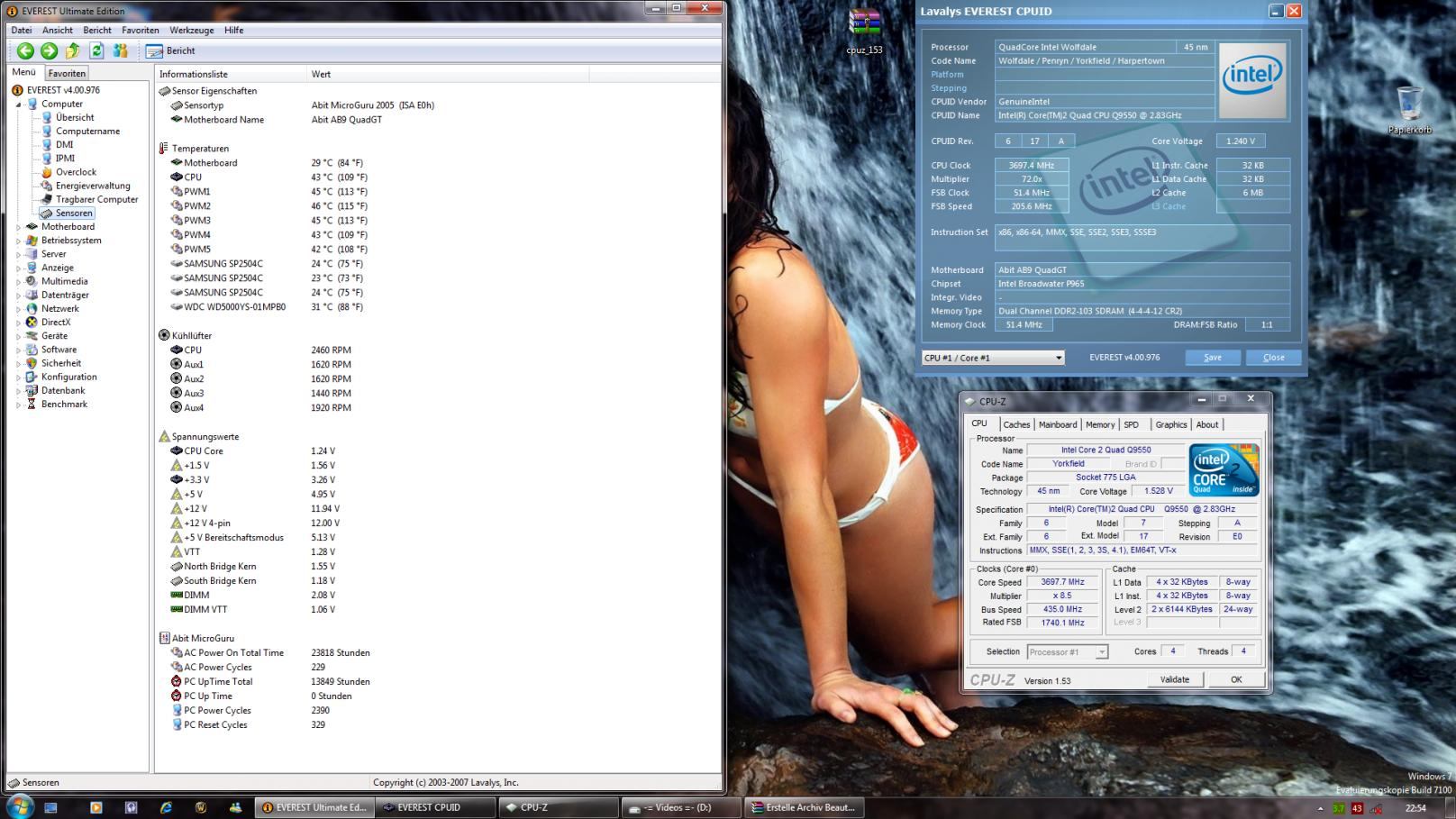Open the About tab in CPU-Z
The width and height of the screenshot is (1456, 819).
1206,424
